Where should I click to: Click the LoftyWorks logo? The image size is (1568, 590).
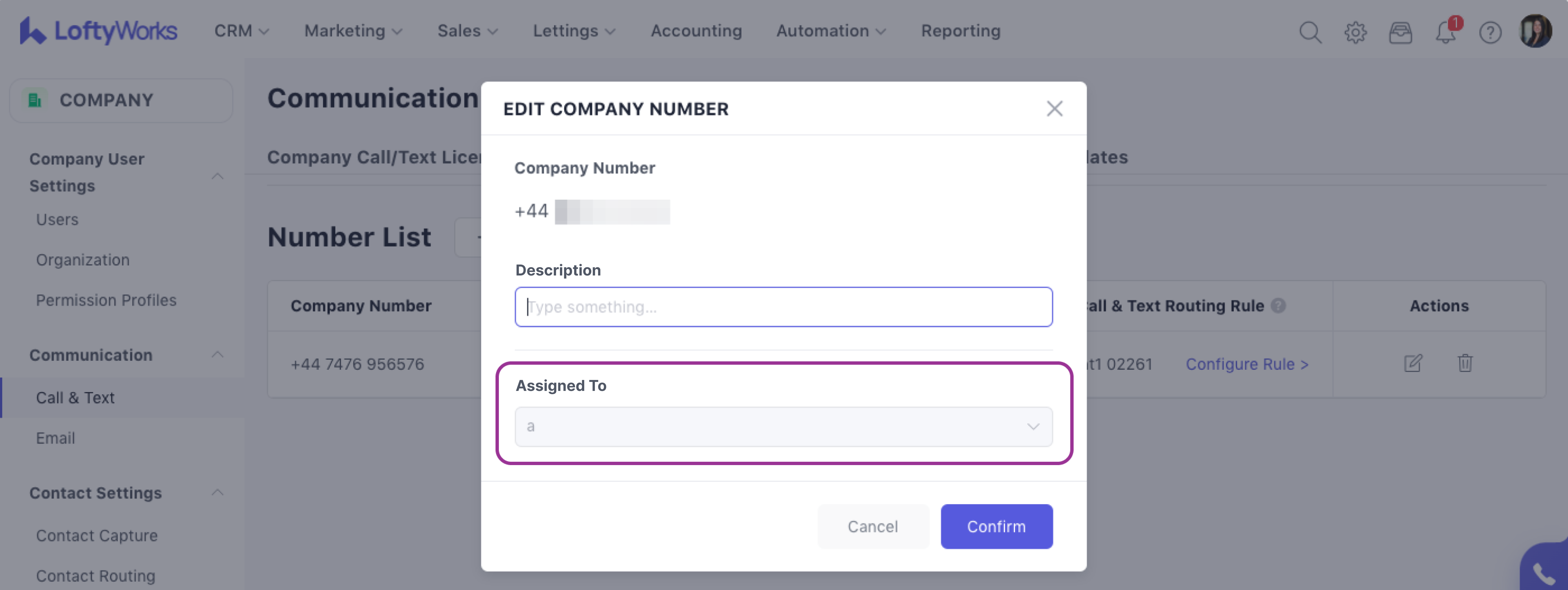tap(98, 30)
